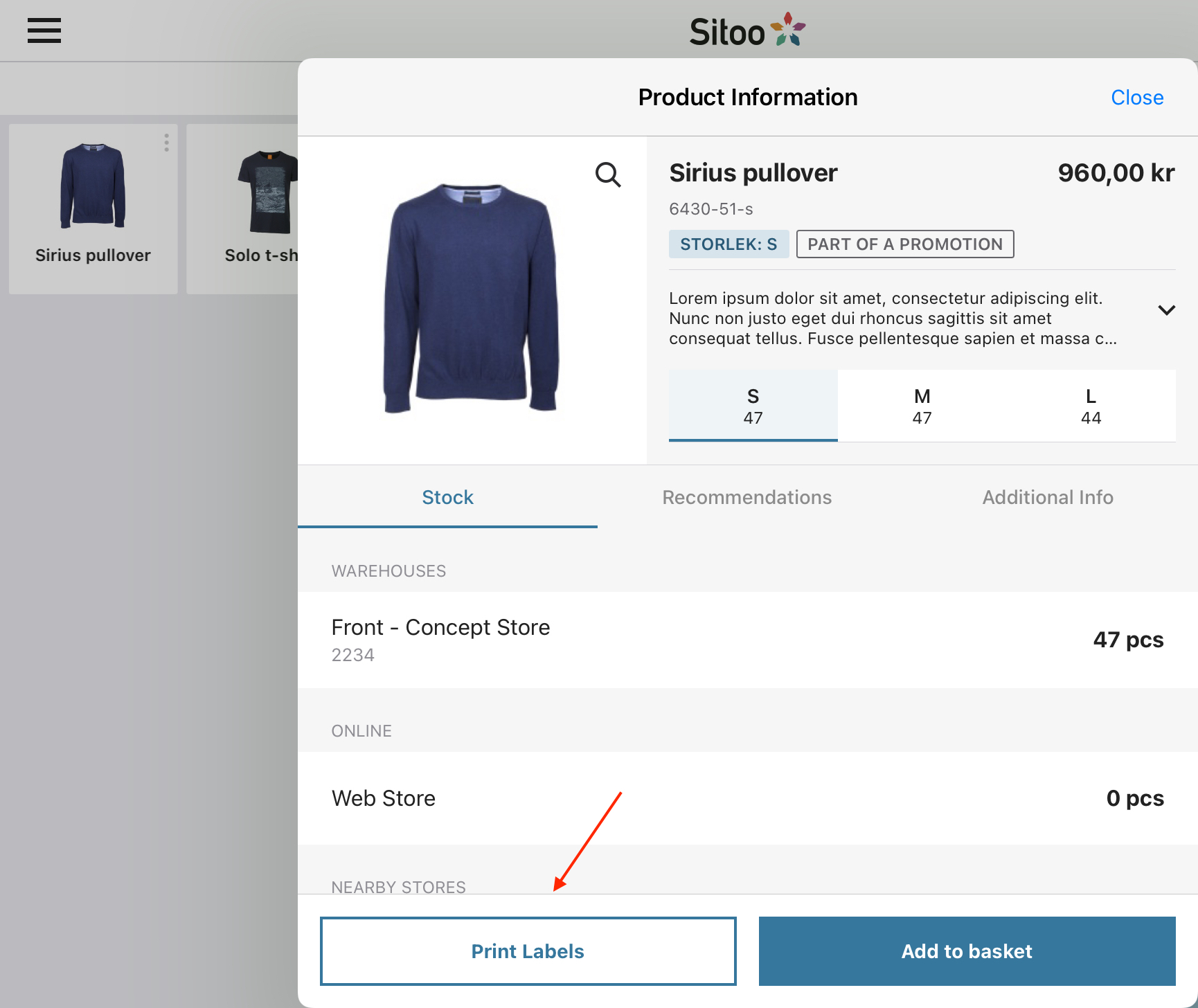Screen dimensions: 1198x1008
Task: Click the Part of a Promotion badge
Action: pyautogui.click(x=904, y=244)
